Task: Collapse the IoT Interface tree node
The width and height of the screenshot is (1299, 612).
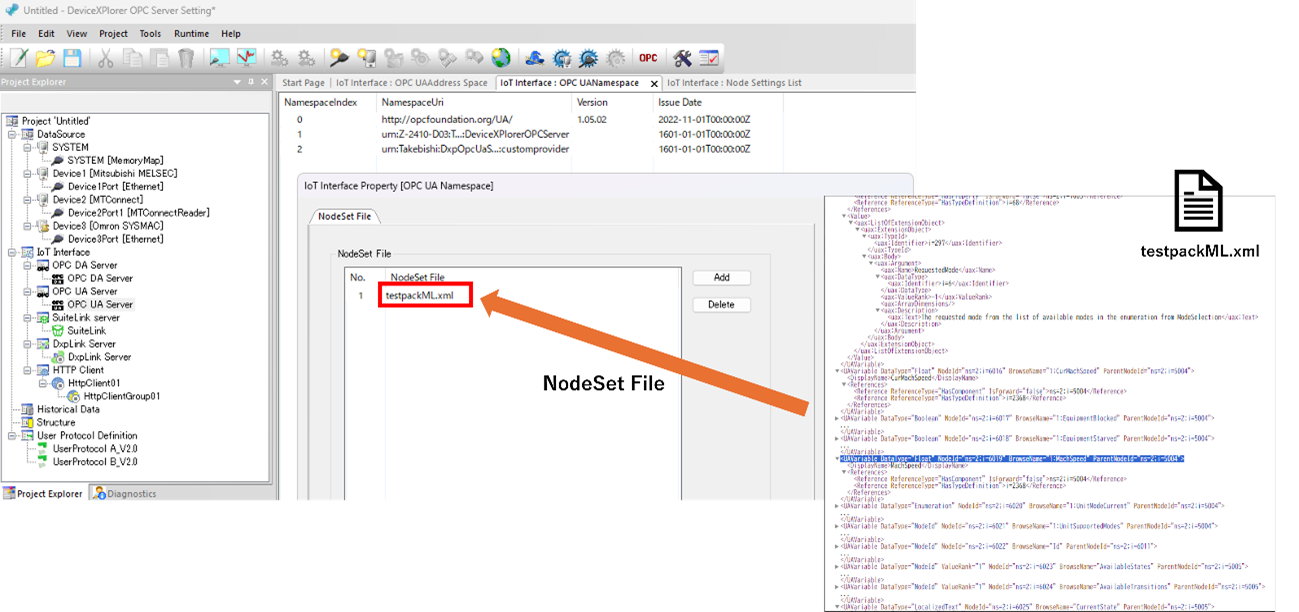Action: (12, 252)
